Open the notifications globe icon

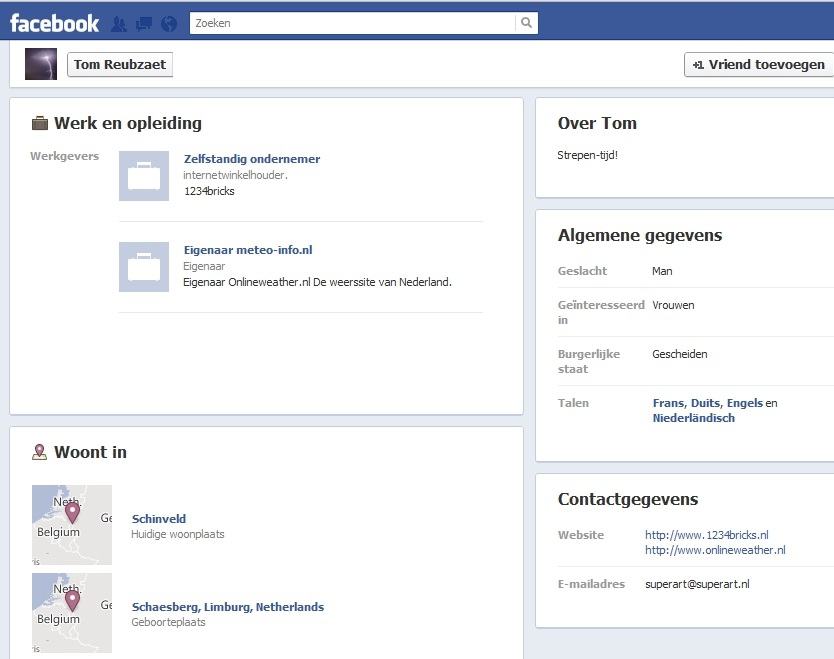(x=169, y=24)
